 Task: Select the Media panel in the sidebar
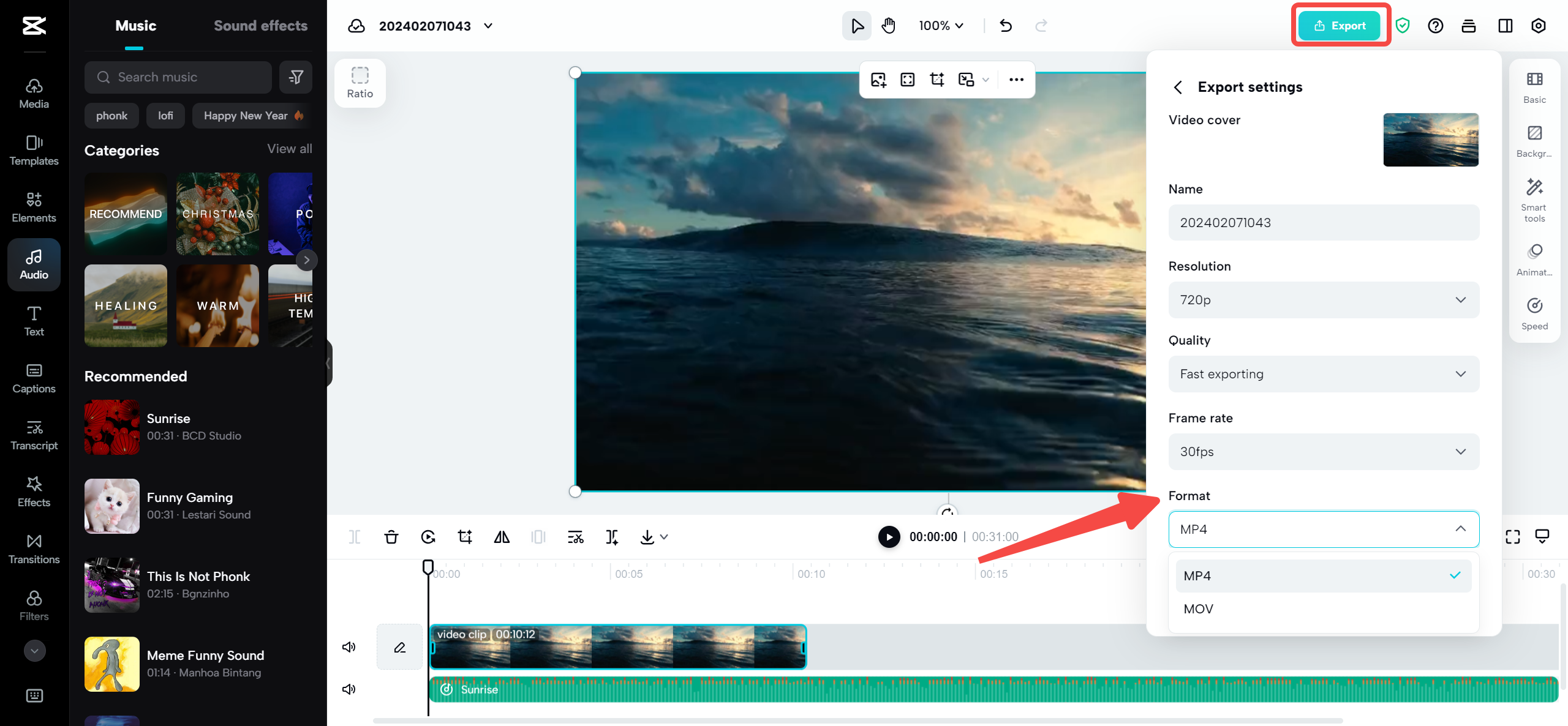click(x=34, y=93)
